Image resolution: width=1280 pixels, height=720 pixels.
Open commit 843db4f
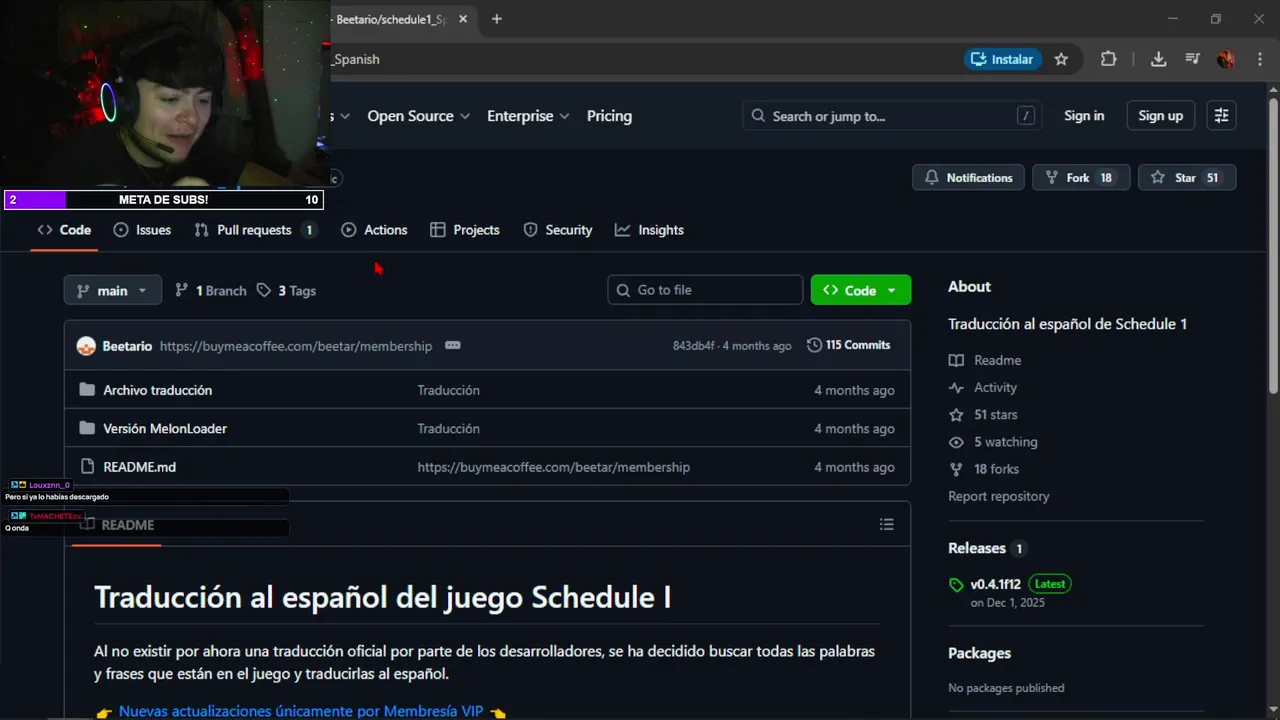click(693, 346)
